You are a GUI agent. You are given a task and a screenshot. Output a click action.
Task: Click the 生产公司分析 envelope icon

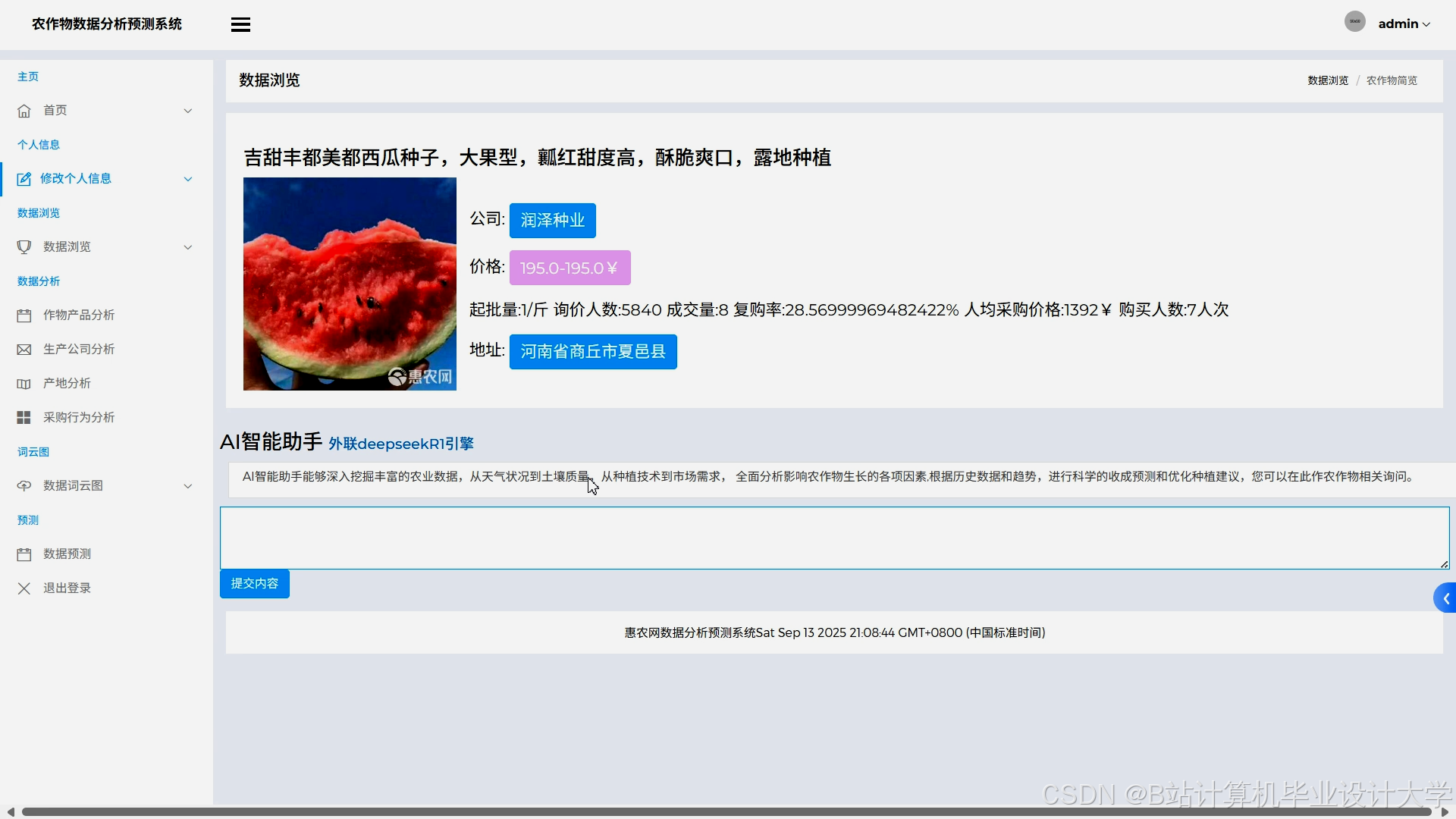point(24,349)
